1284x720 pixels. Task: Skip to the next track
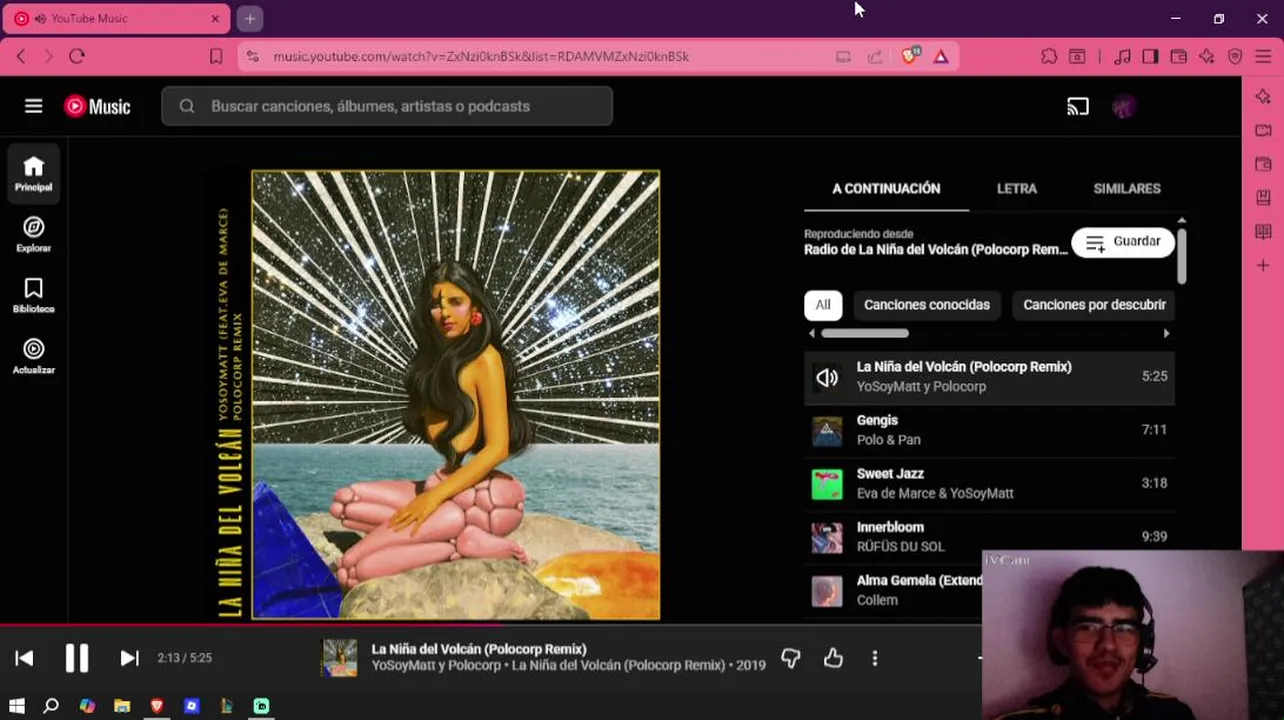click(129, 658)
